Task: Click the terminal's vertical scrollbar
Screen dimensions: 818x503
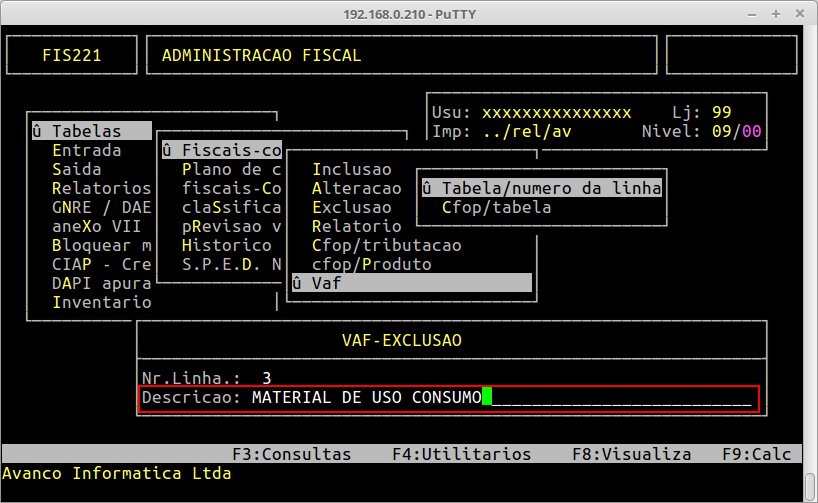Action: (x=809, y=250)
